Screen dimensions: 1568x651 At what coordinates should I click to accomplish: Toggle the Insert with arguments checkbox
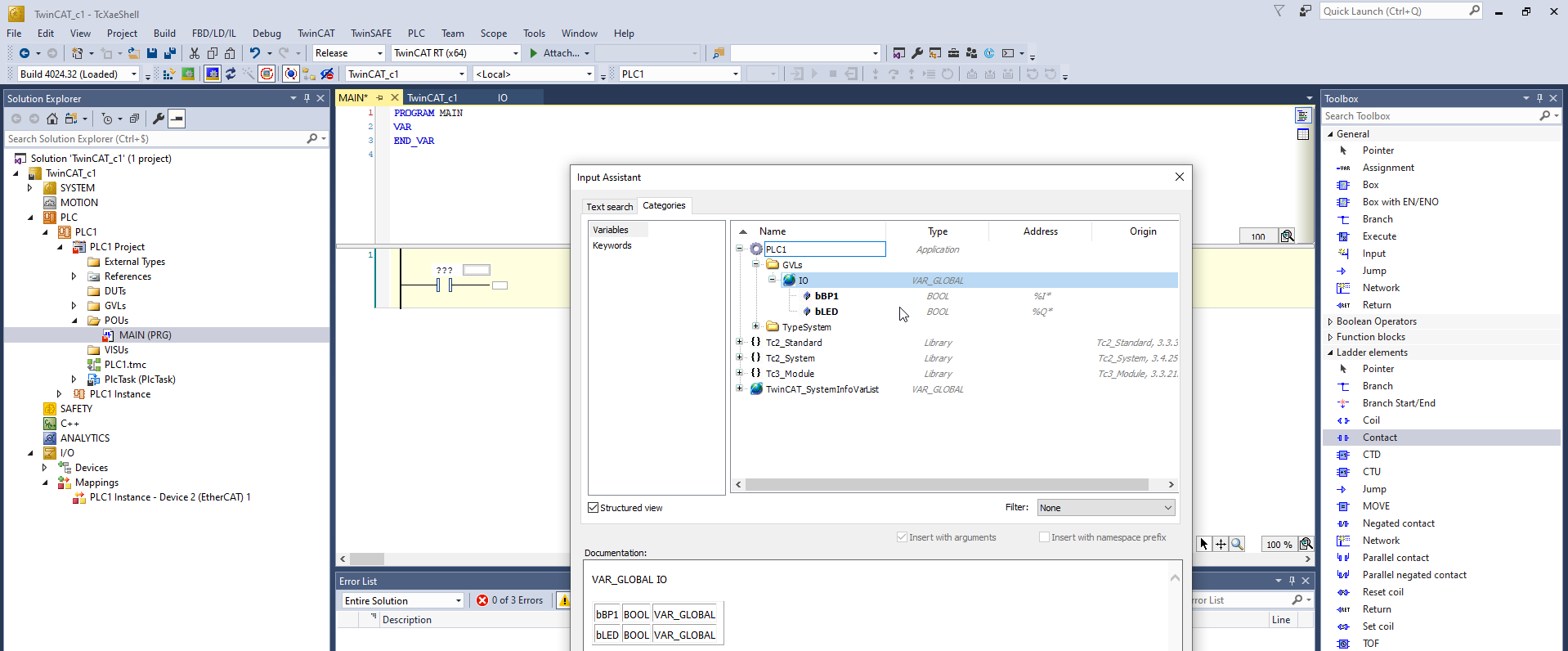pos(902,537)
